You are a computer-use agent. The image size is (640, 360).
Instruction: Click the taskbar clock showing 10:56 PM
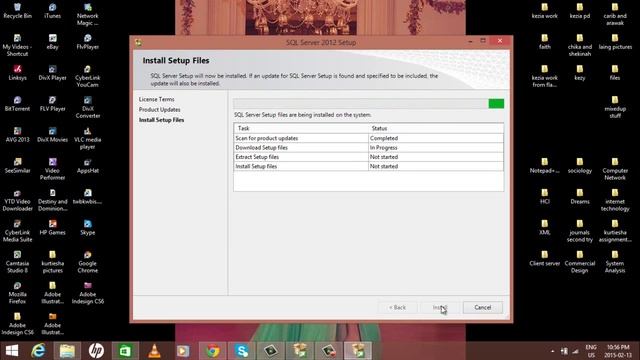click(618, 351)
